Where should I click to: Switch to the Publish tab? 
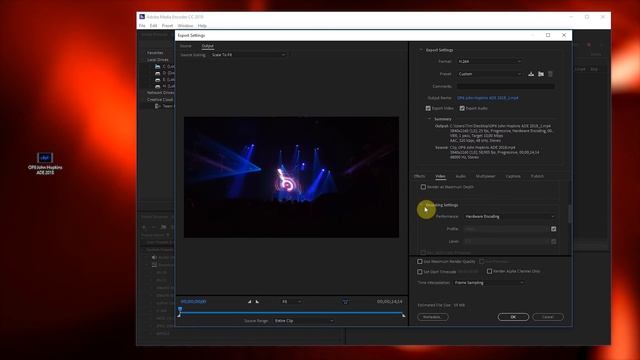537,176
